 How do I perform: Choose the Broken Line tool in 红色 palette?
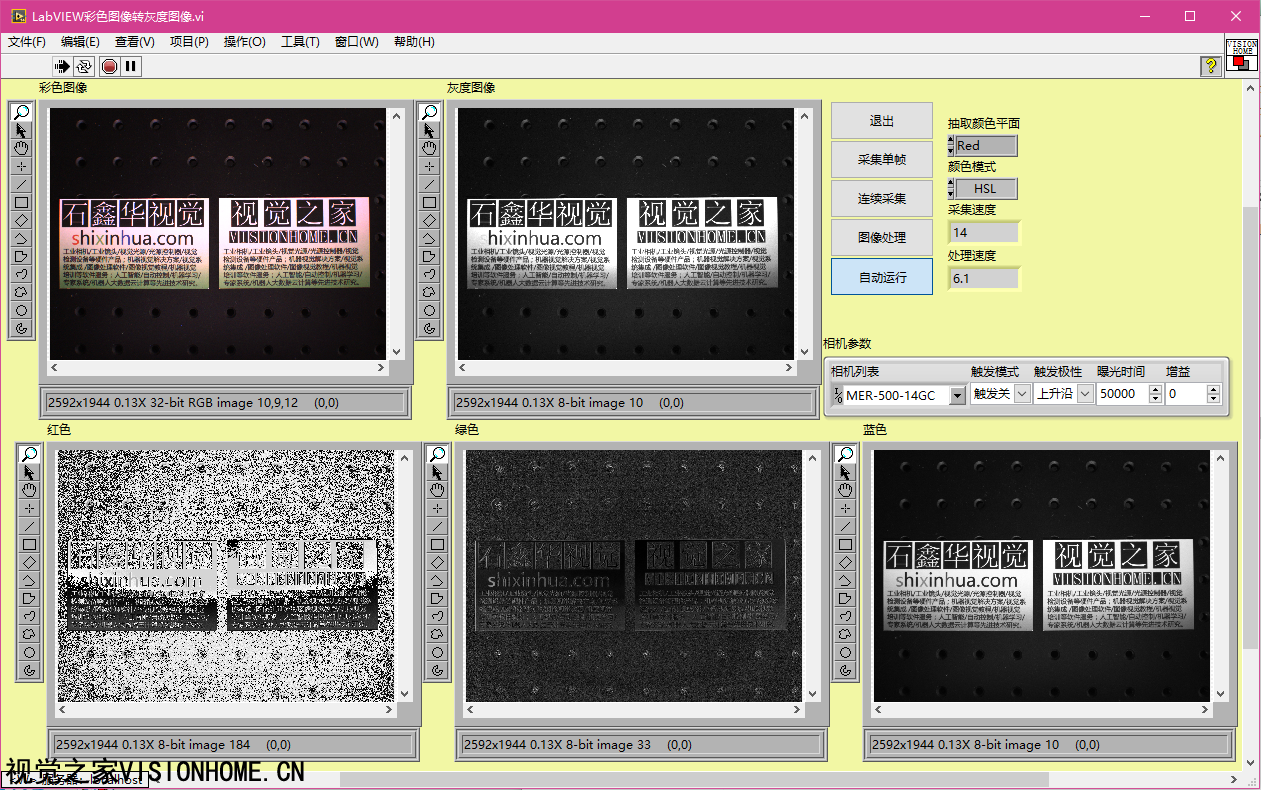pos(29,580)
